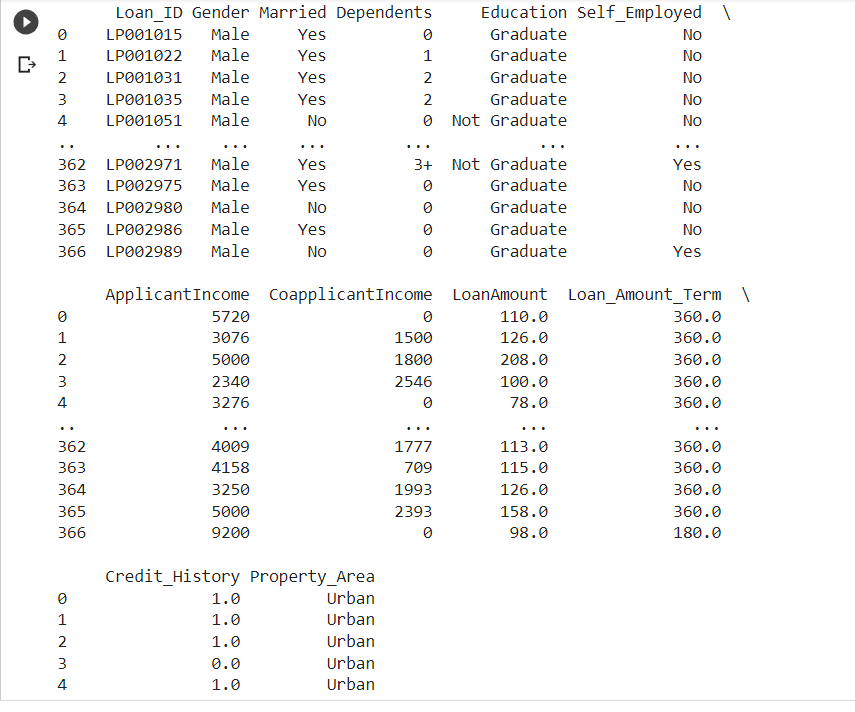This screenshot has height=712, width=855.
Task: Select the ApplicantIncome column header
Action: 177,295
